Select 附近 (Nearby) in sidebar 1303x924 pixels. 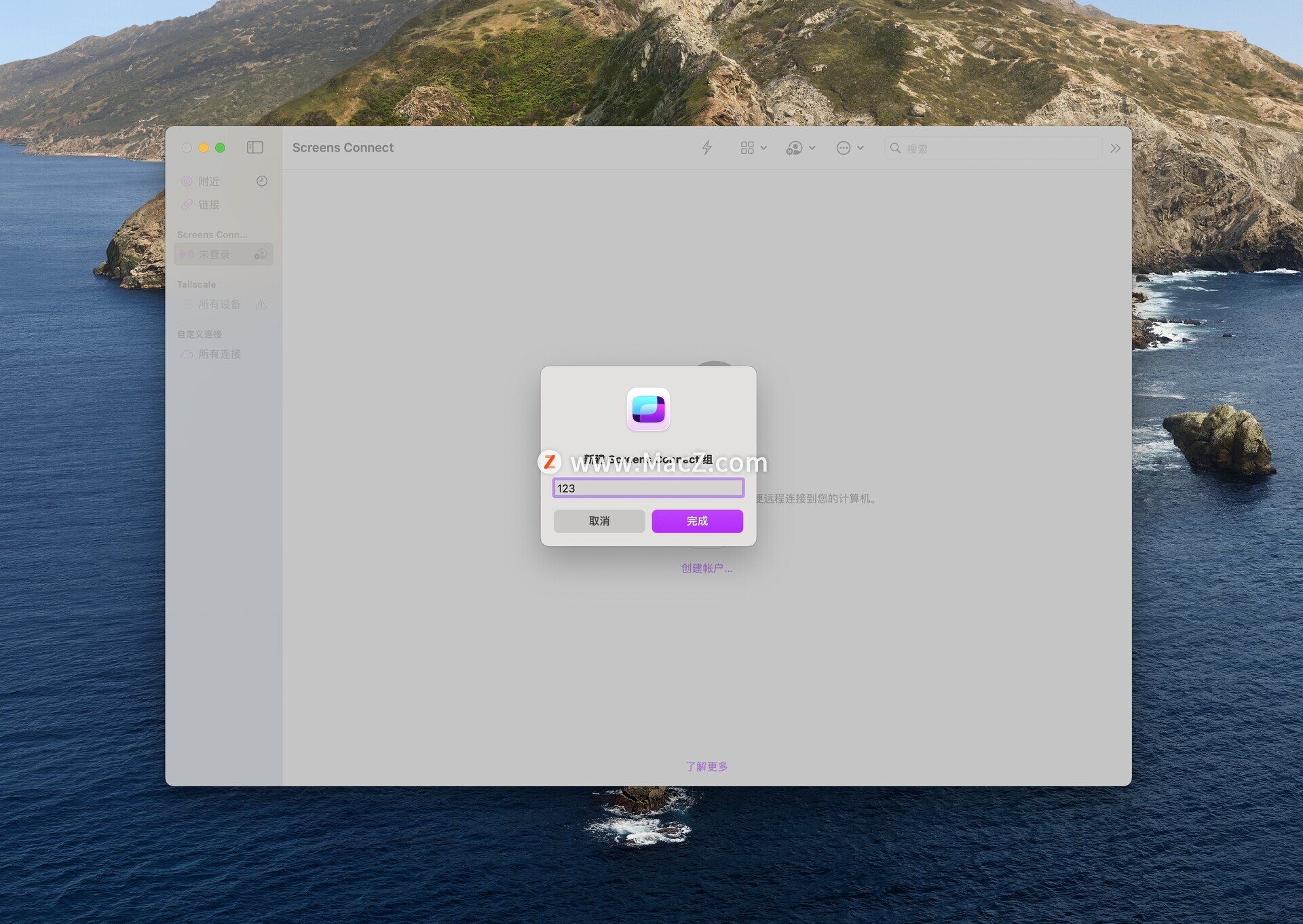208,181
